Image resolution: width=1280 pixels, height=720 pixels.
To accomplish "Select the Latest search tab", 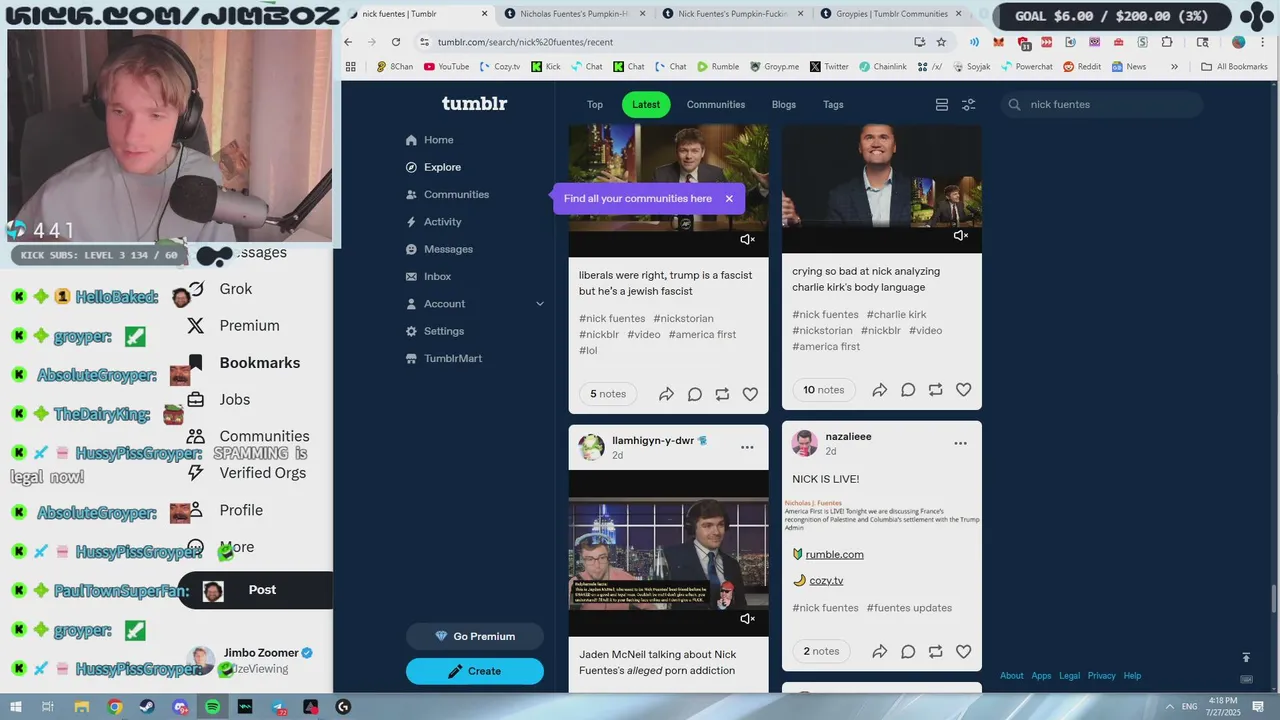I will click(646, 105).
